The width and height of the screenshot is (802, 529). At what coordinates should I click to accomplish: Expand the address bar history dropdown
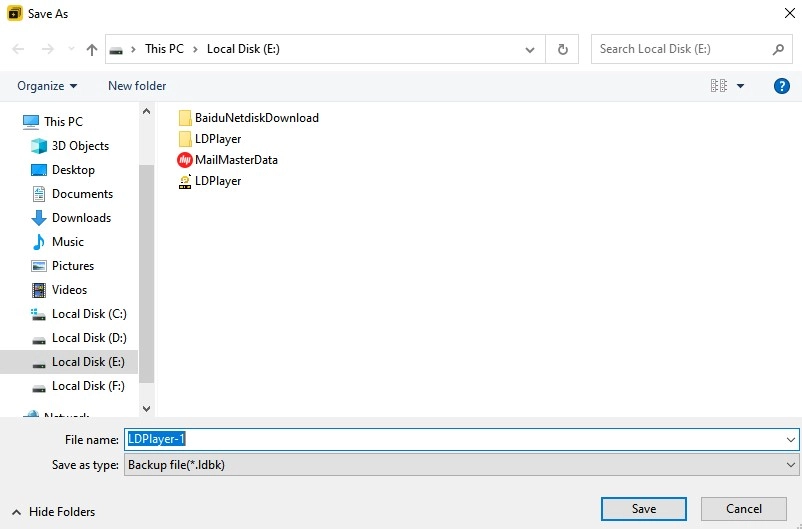(530, 50)
